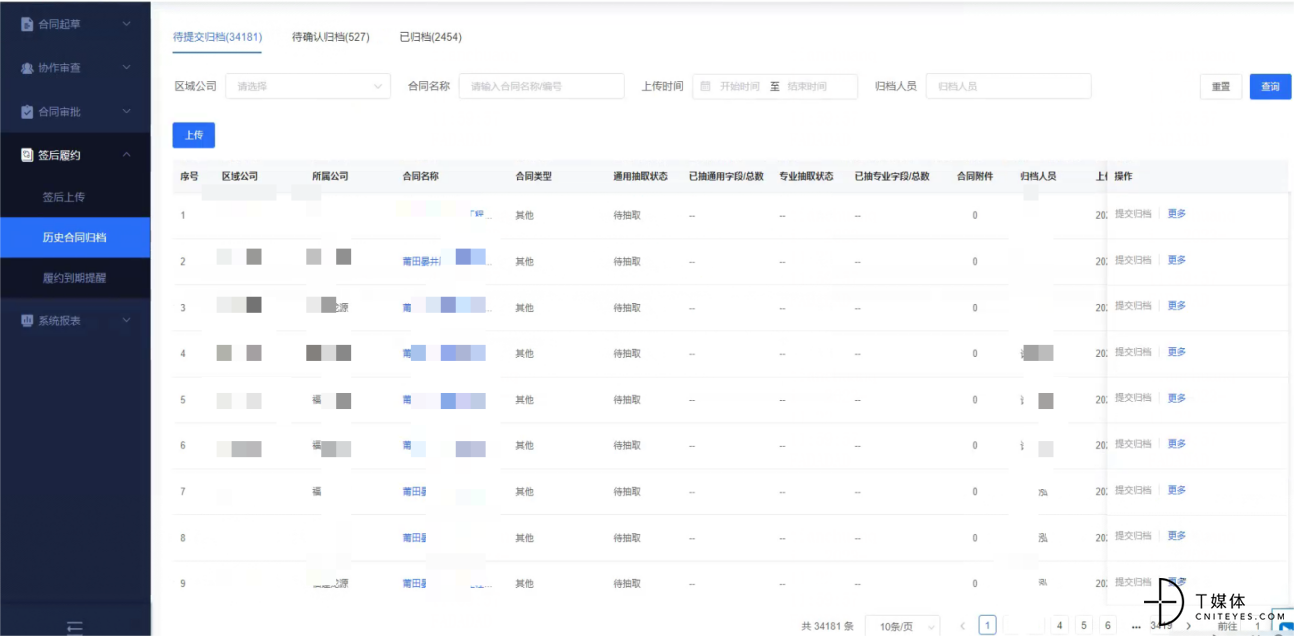Go to page 4 in pagination

click(x=1060, y=626)
